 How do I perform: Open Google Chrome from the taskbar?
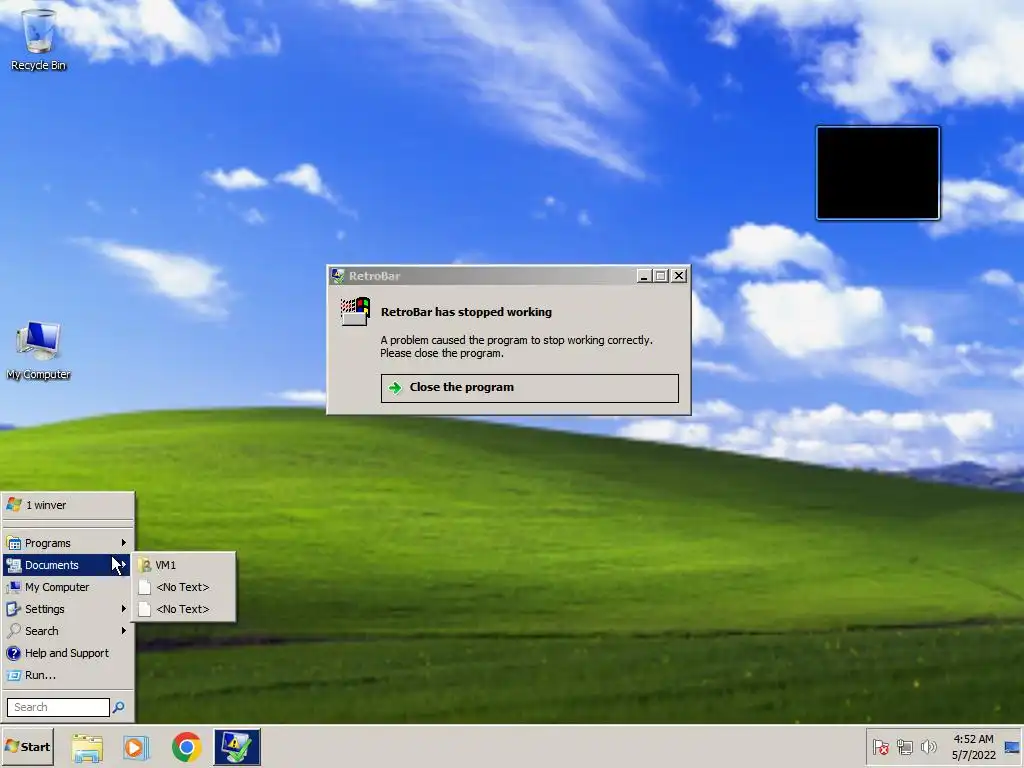tap(187, 747)
